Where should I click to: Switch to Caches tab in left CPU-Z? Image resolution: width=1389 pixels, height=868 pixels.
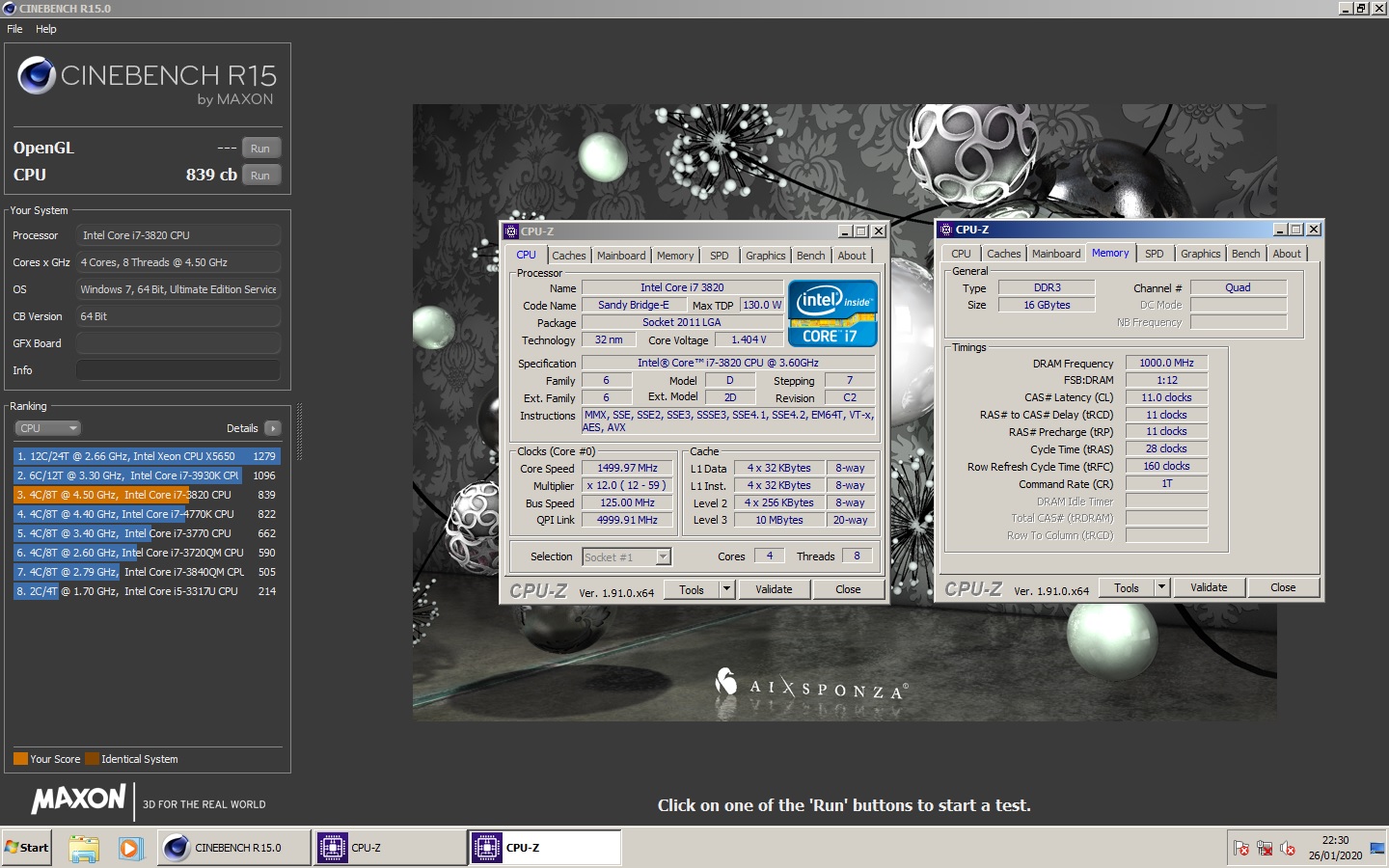coord(569,256)
